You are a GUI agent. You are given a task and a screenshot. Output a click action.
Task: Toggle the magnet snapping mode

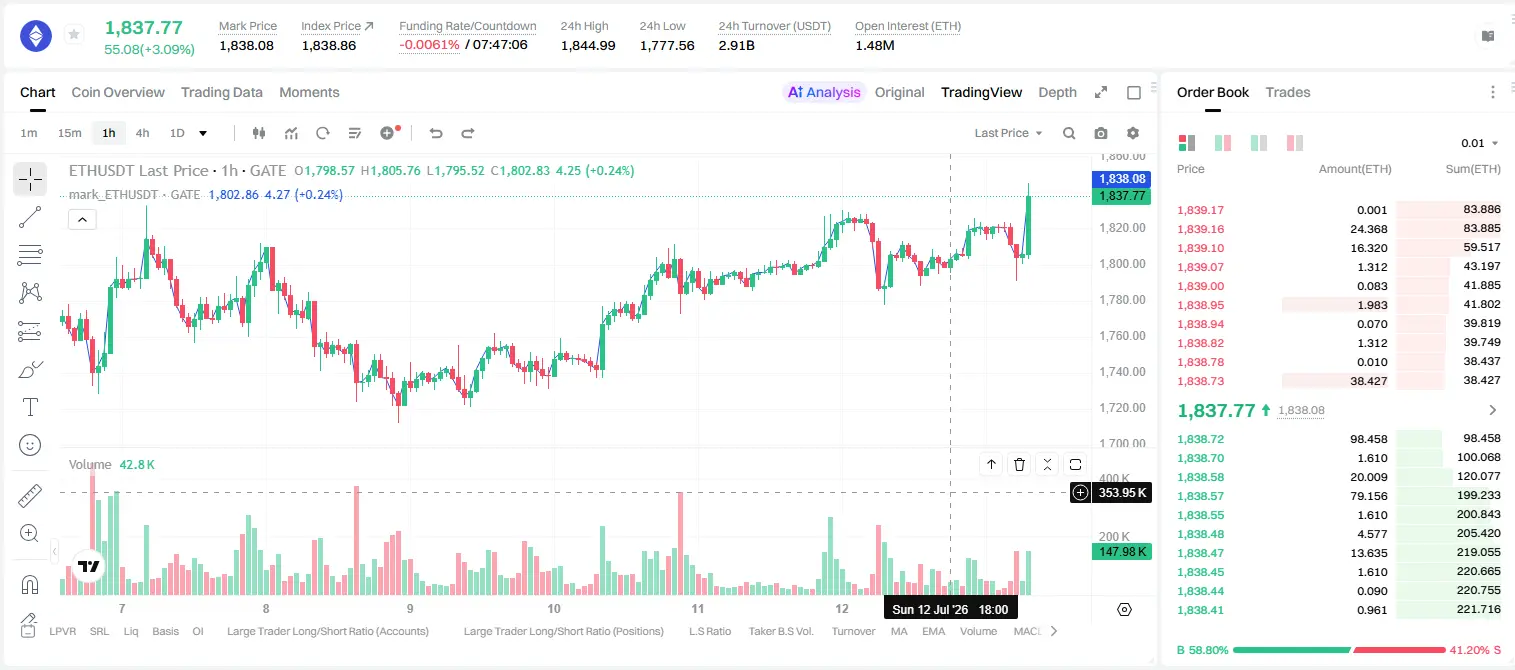(30, 585)
